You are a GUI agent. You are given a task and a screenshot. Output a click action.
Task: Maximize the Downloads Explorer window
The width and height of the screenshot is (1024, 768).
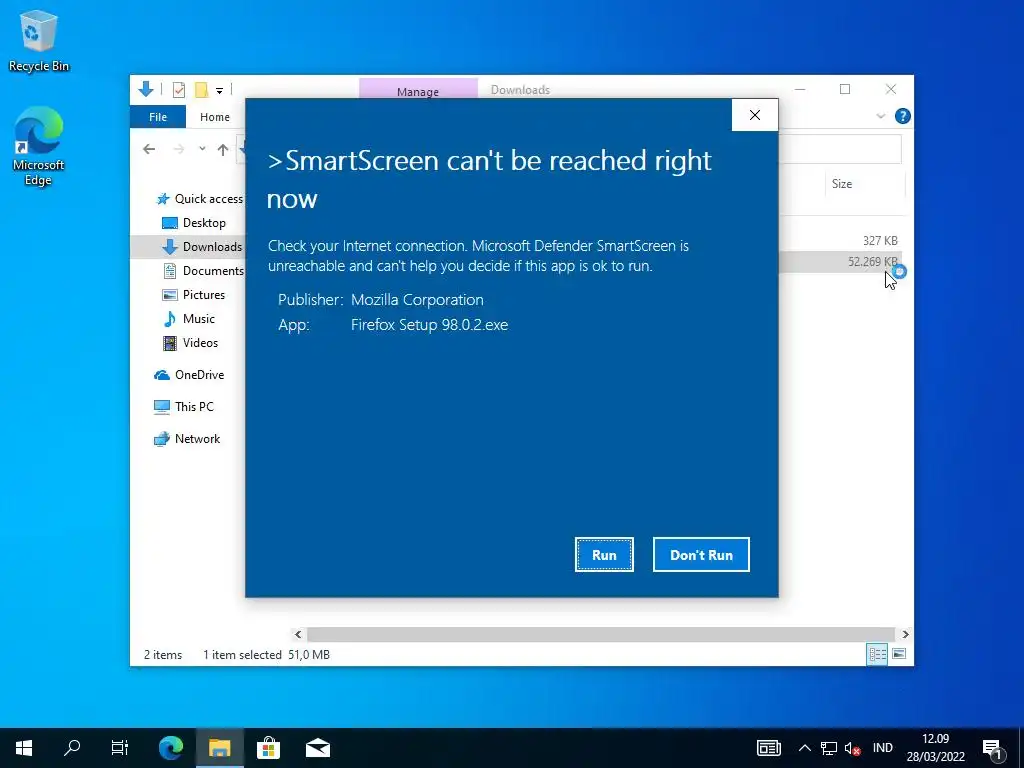[845, 89]
